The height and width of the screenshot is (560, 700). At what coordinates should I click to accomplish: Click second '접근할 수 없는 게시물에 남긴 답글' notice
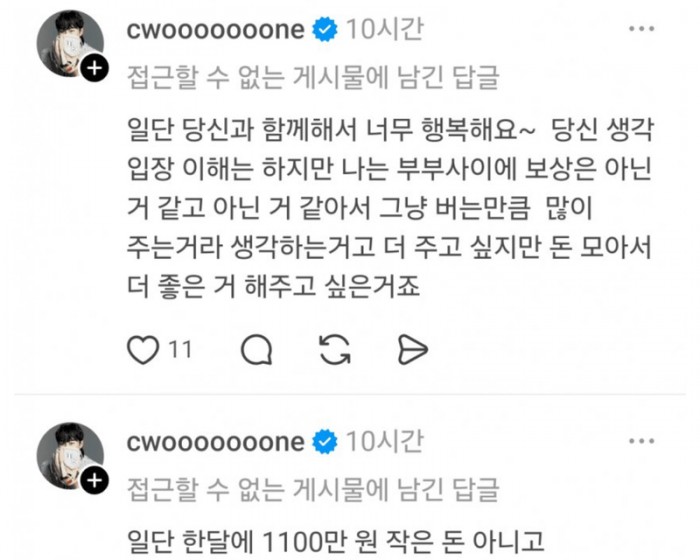pyautogui.click(x=313, y=490)
